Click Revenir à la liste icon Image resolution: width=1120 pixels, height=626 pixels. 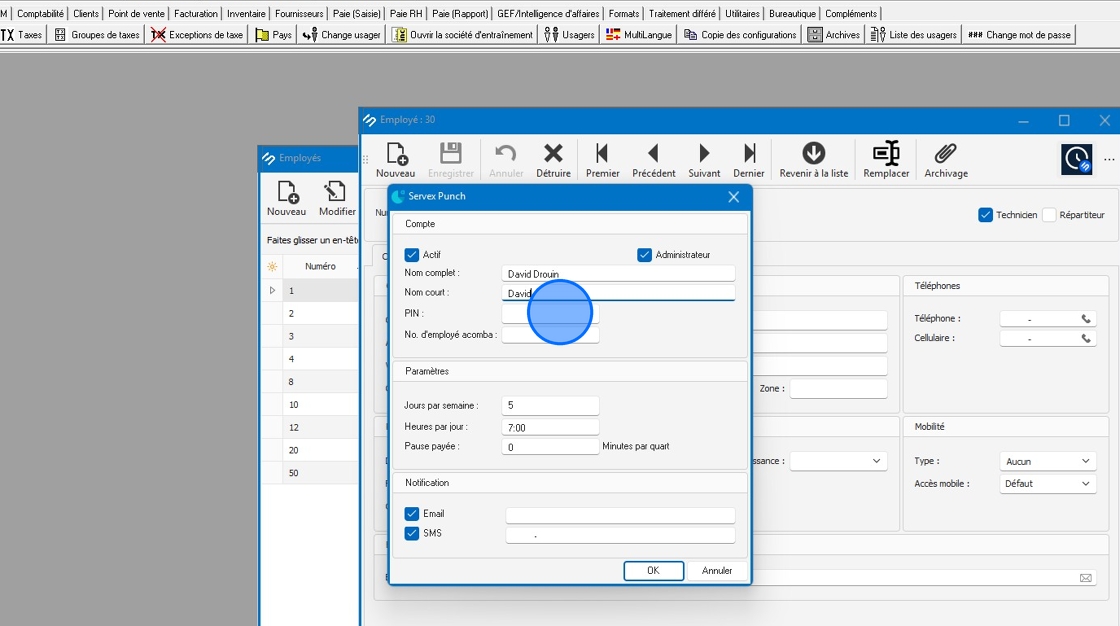point(813,159)
